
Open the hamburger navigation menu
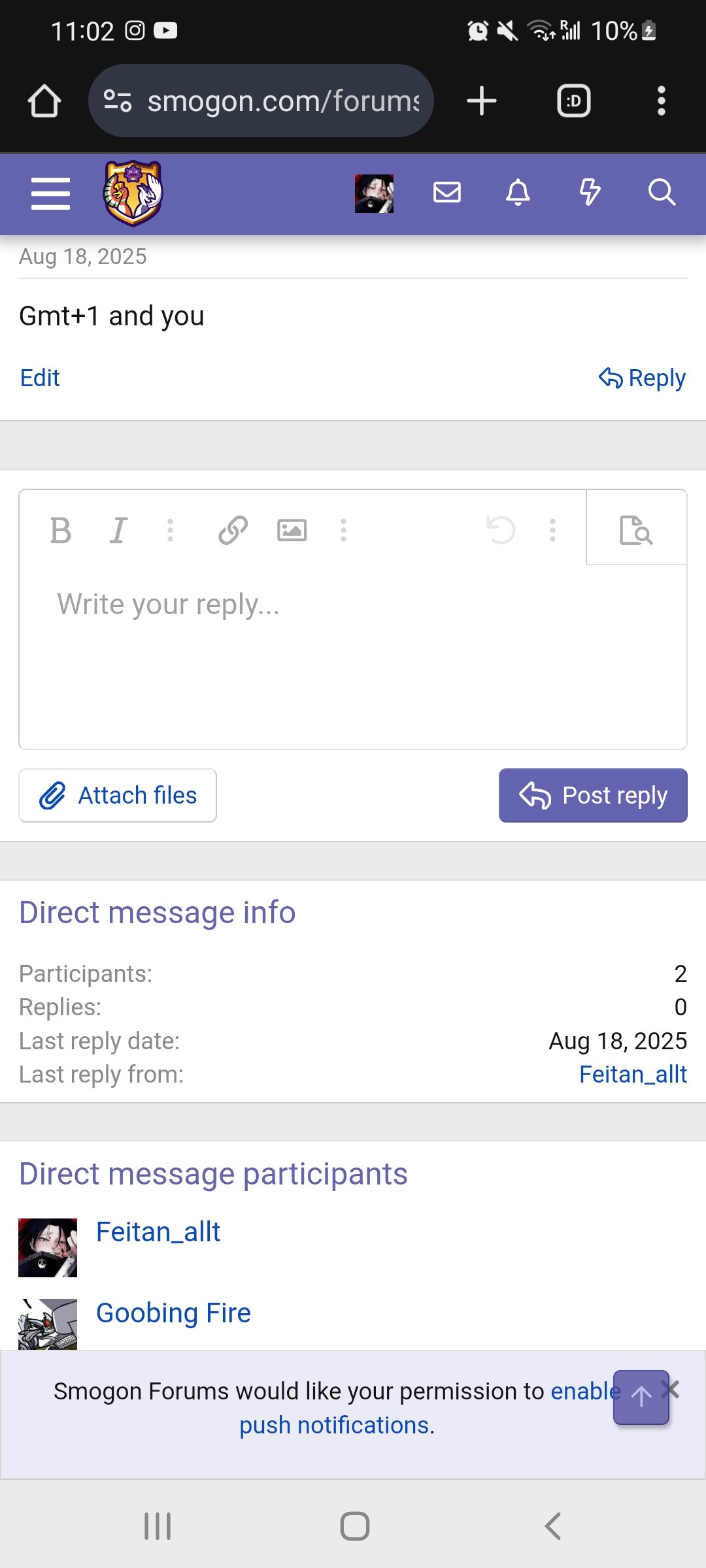click(50, 193)
